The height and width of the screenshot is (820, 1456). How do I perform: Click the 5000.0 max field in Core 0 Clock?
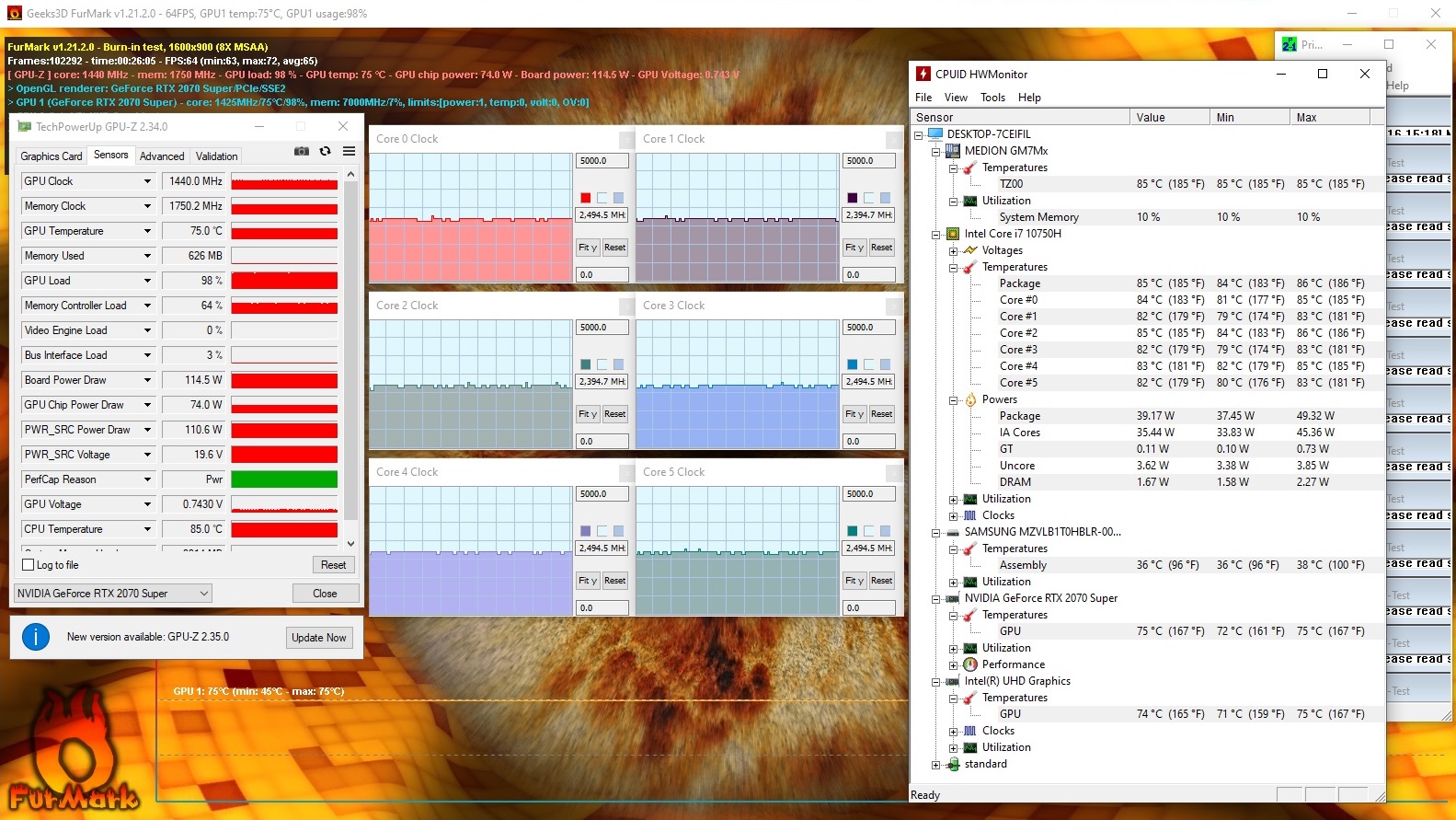coord(602,160)
